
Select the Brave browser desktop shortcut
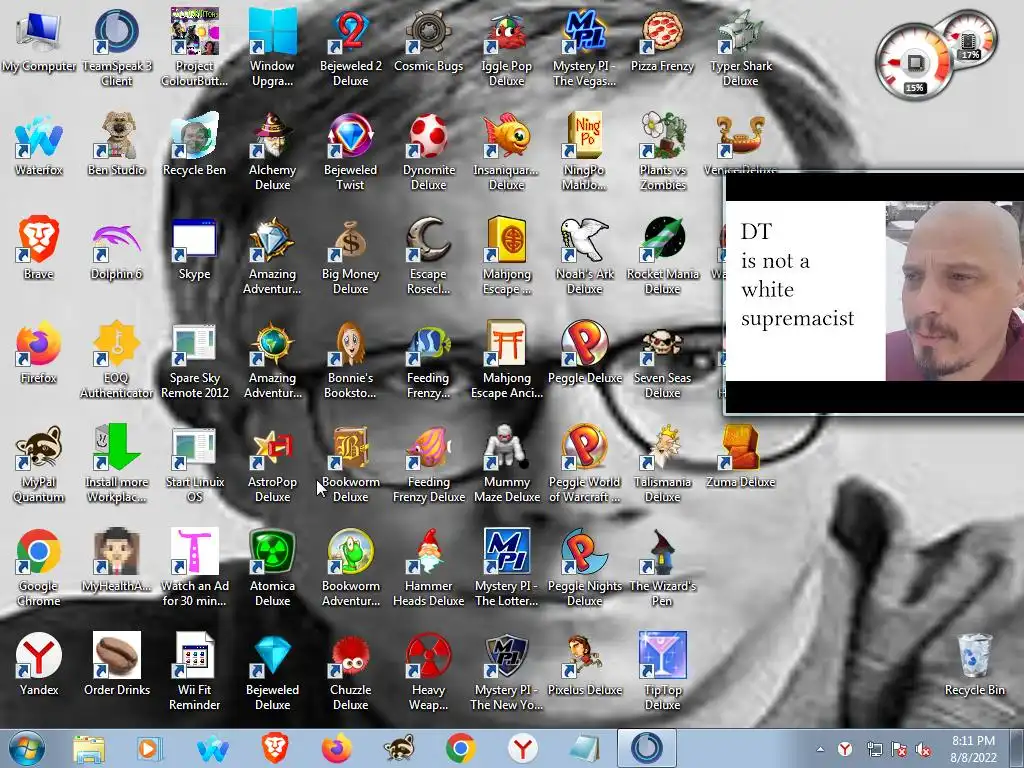point(39,250)
